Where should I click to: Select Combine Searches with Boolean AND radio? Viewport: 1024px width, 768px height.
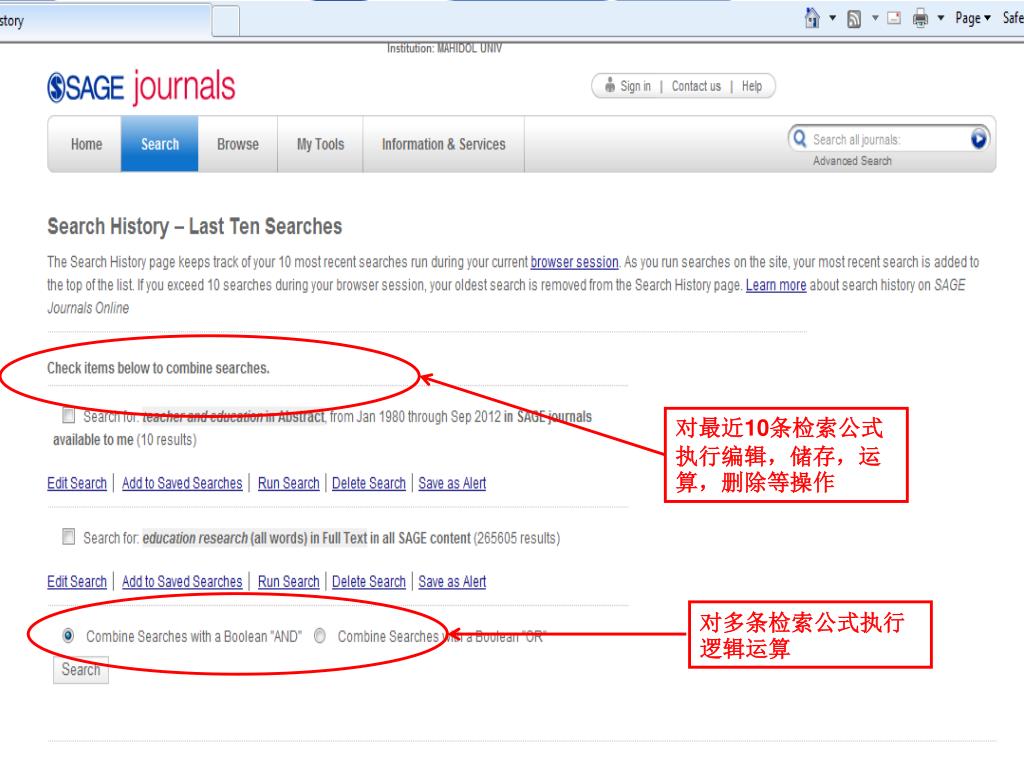[68, 635]
